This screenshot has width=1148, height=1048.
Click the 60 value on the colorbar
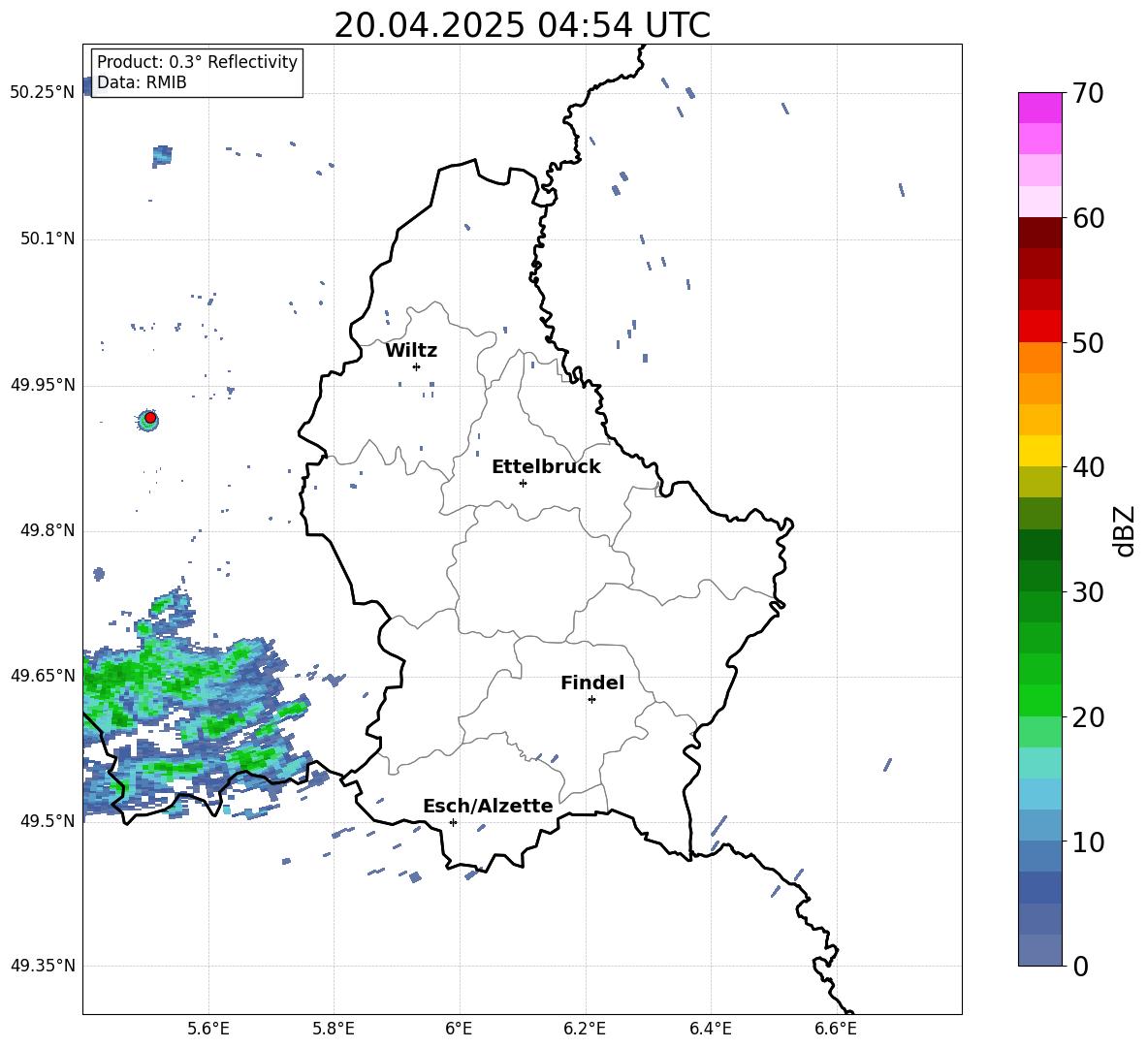[1088, 218]
